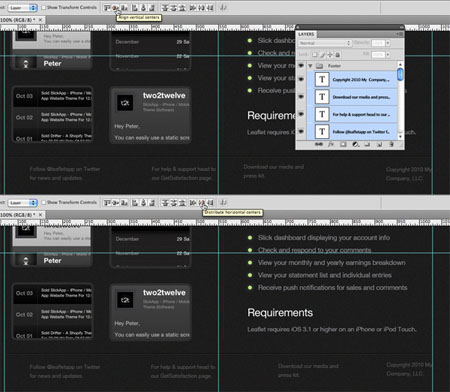Open the Layer auto-select dropdown in the top options bar
The width and height of the screenshot is (450, 392).
[x=22, y=7]
